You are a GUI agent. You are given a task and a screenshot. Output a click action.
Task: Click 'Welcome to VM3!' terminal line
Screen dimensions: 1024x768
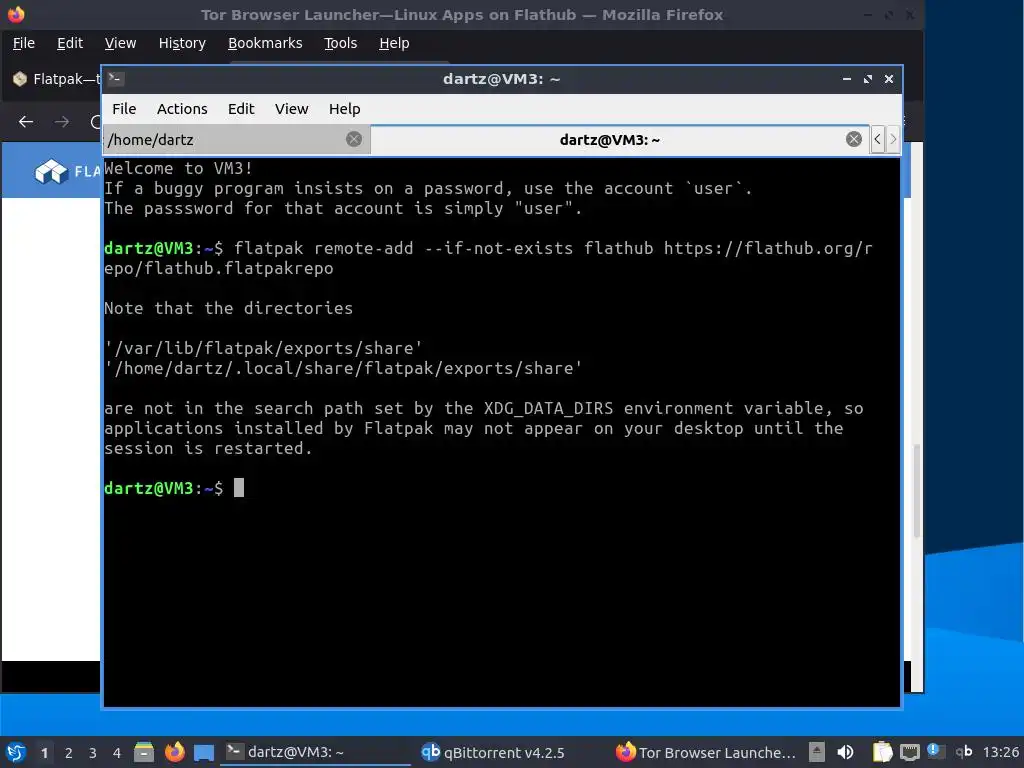[x=178, y=168]
